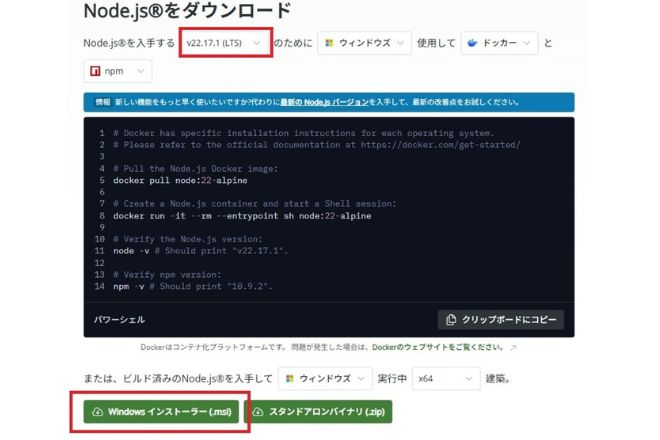Click the npm logo icon
The width and height of the screenshot is (660, 440).
(95, 71)
